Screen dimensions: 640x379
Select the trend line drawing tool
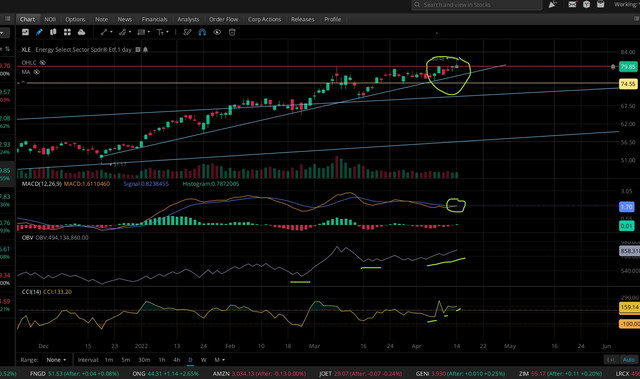(104, 32)
